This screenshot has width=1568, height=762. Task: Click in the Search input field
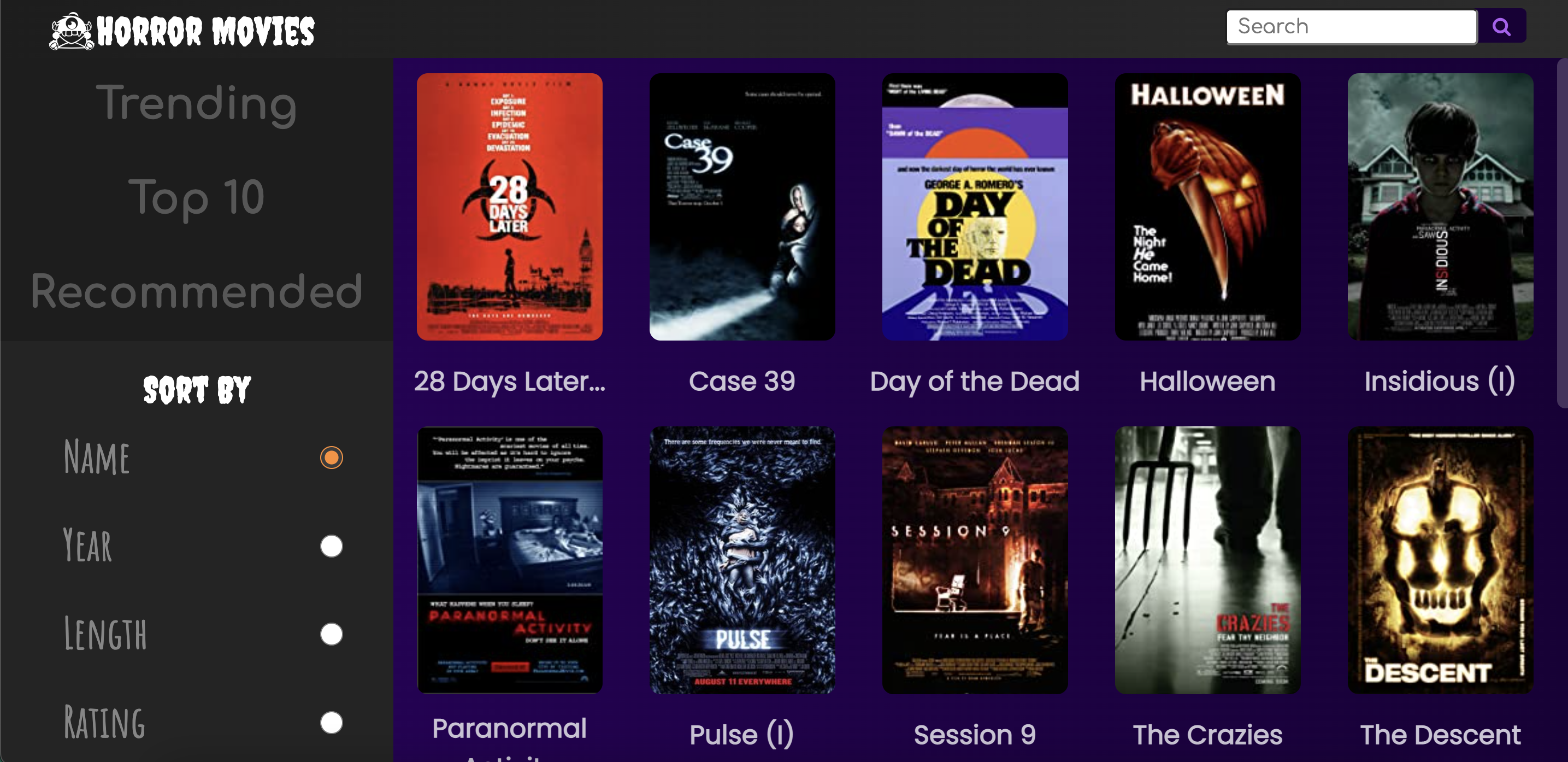[x=1351, y=27]
